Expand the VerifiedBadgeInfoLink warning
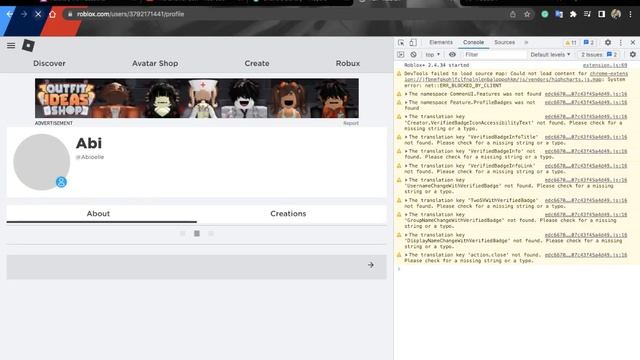Image resolution: width=640 pixels, height=360 pixels. point(406,166)
